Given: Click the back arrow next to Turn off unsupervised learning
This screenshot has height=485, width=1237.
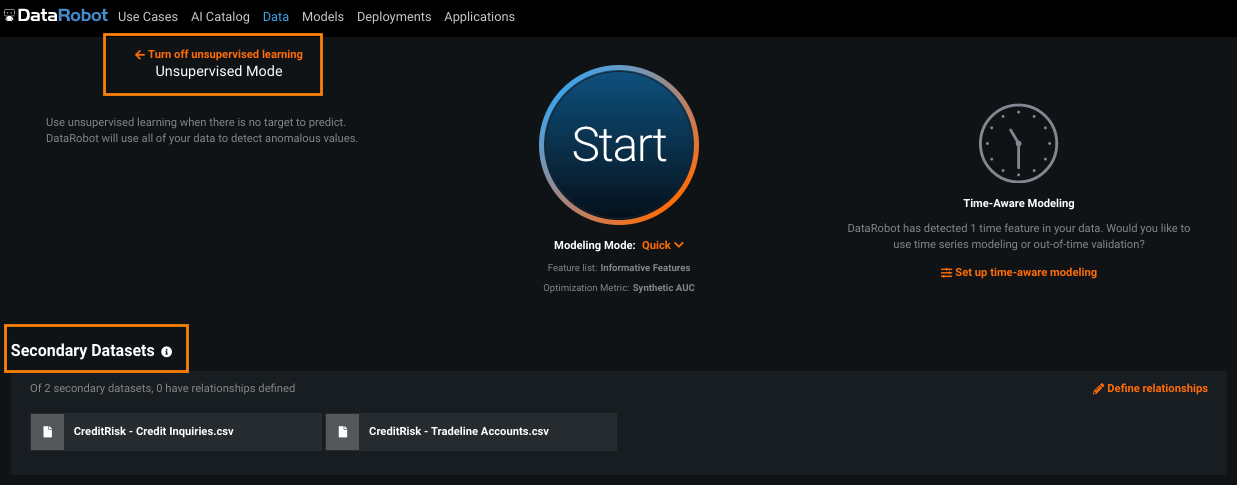Looking at the screenshot, I should coord(140,54).
